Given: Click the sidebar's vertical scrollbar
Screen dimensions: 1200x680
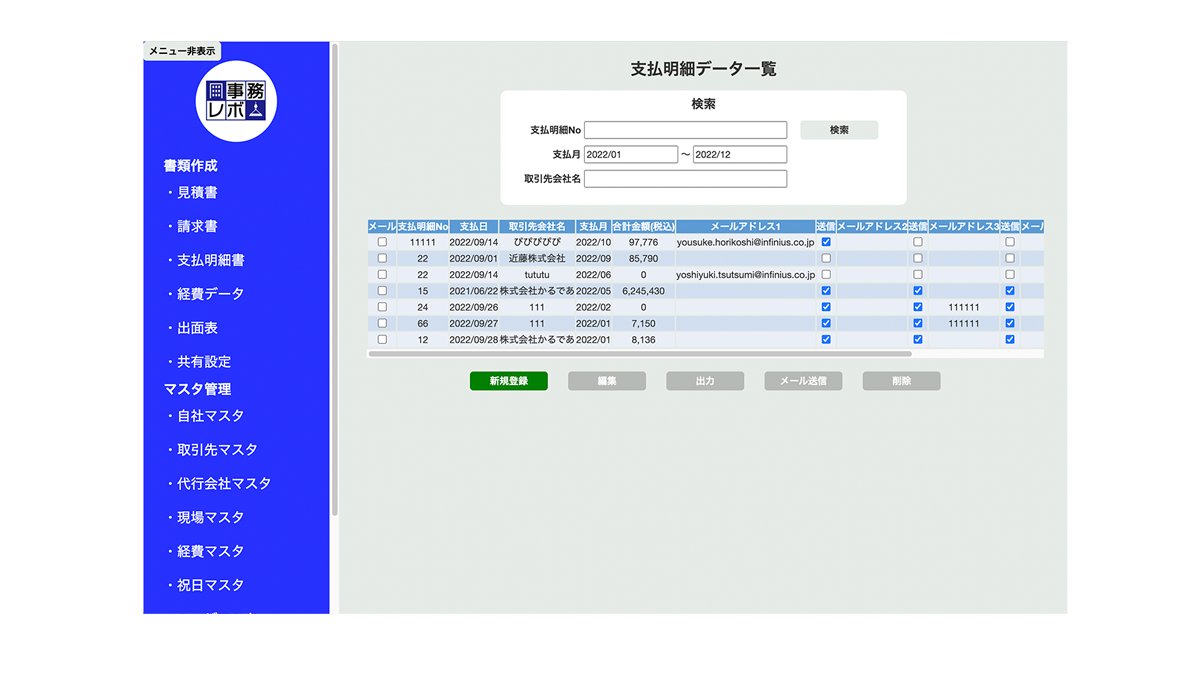Looking at the screenshot, I should [x=335, y=278].
